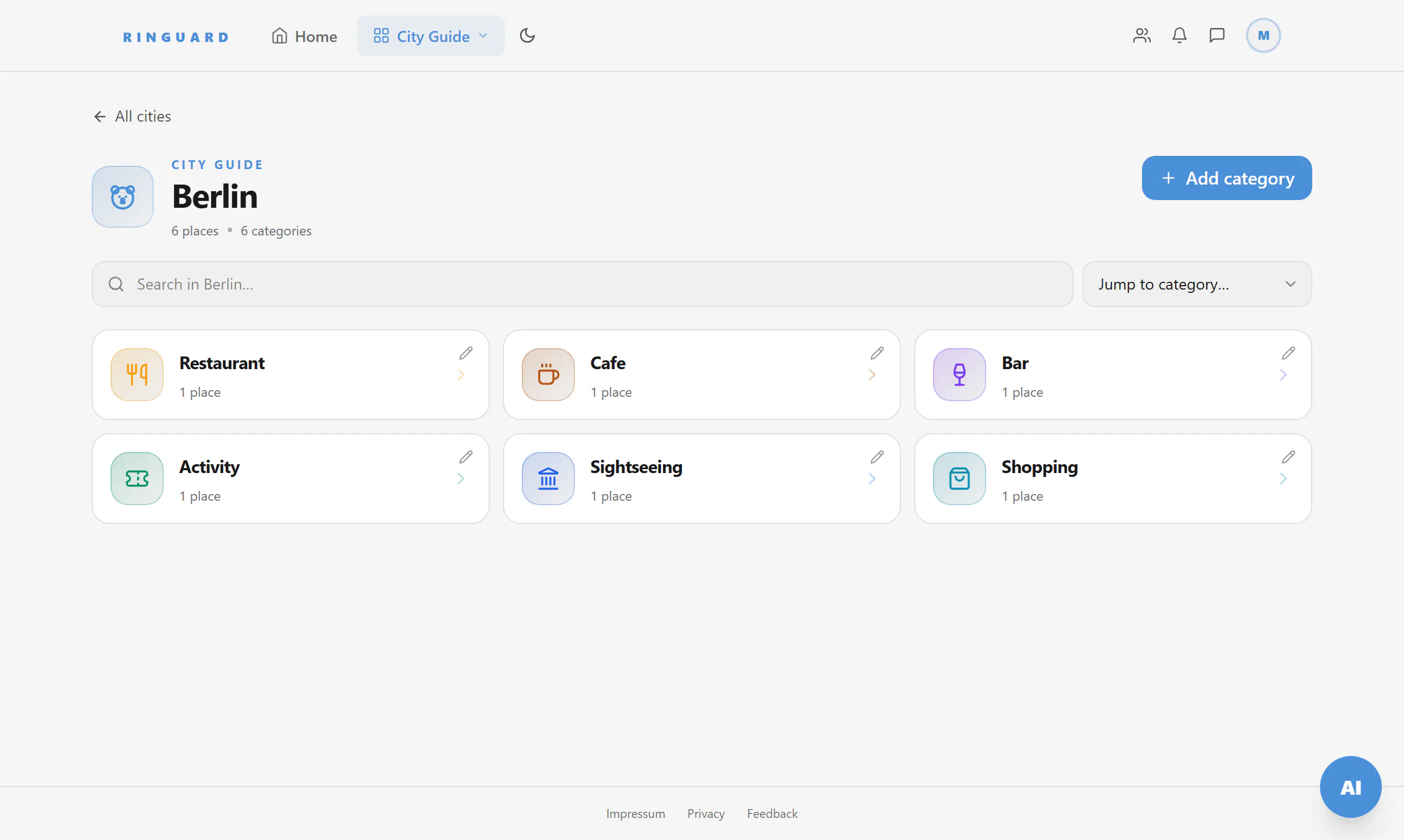Click the plus icon in Add category
Image resolution: width=1404 pixels, height=840 pixels.
1168,179
